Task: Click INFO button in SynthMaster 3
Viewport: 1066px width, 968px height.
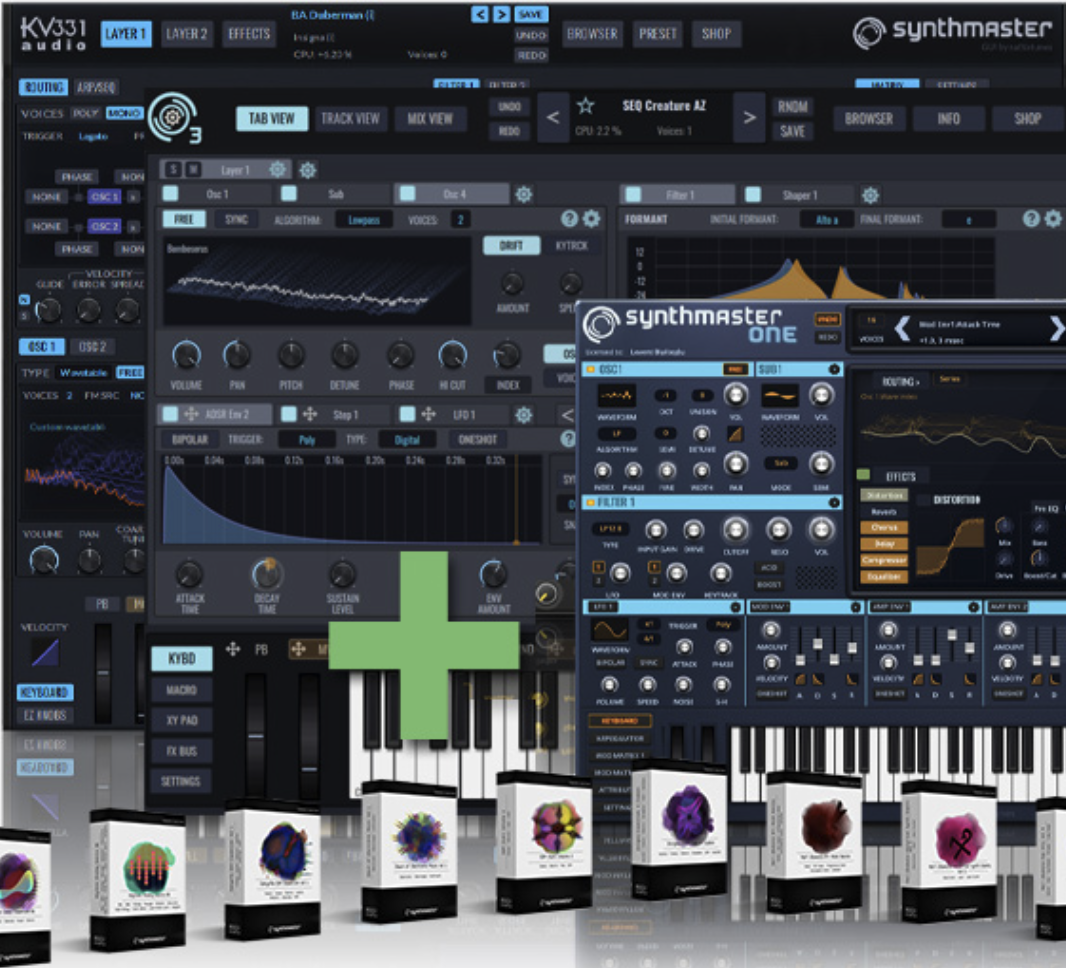Action: click(x=948, y=118)
